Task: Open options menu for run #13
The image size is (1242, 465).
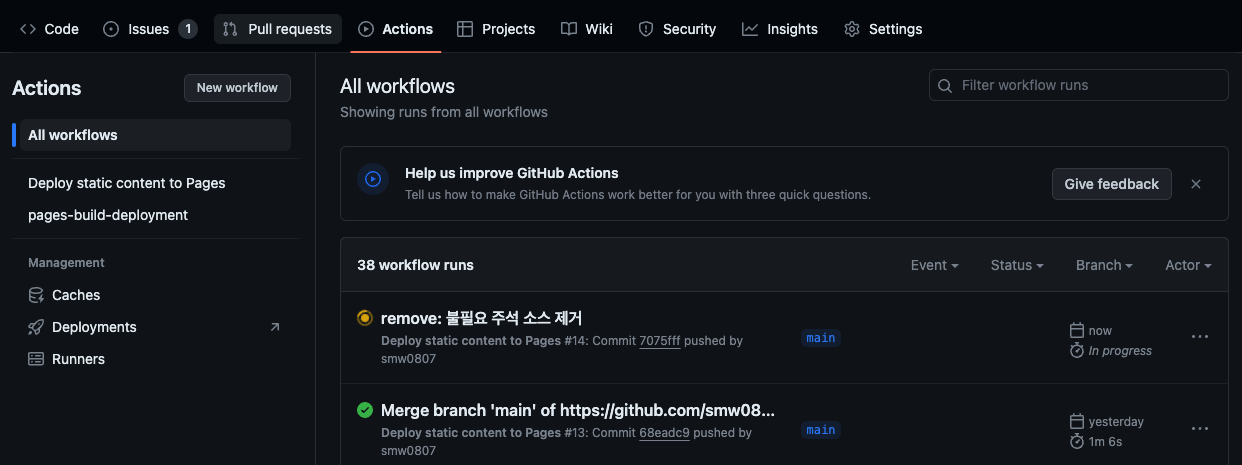Action: [1200, 429]
